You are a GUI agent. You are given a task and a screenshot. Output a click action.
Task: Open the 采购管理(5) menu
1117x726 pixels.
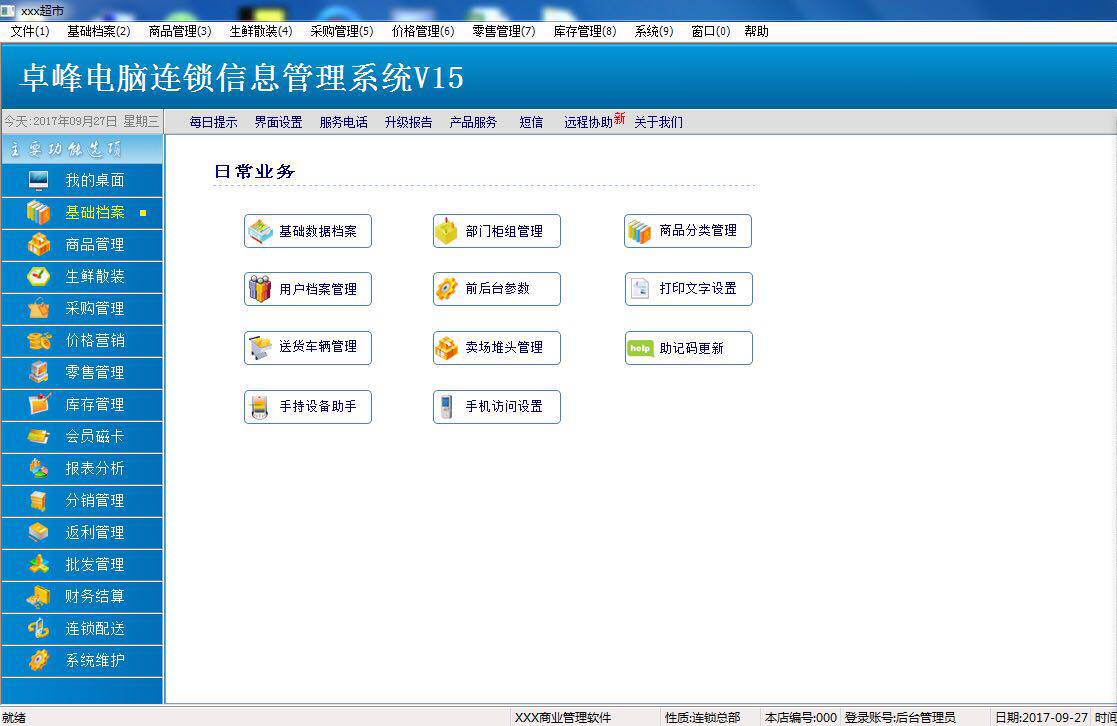pos(342,31)
